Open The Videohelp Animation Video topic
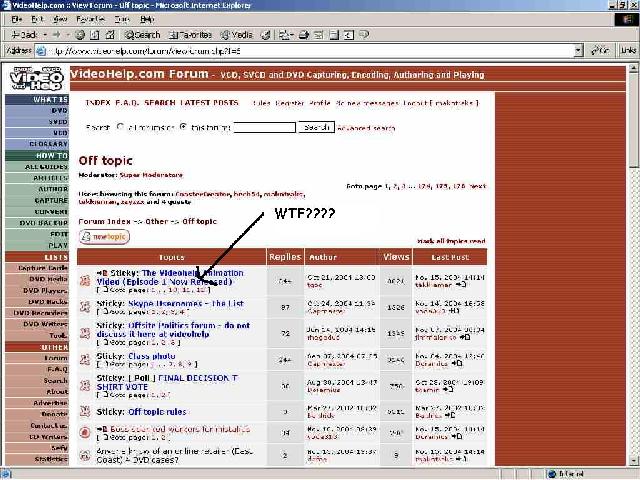Viewport: 640px width, 480px height. (170, 277)
